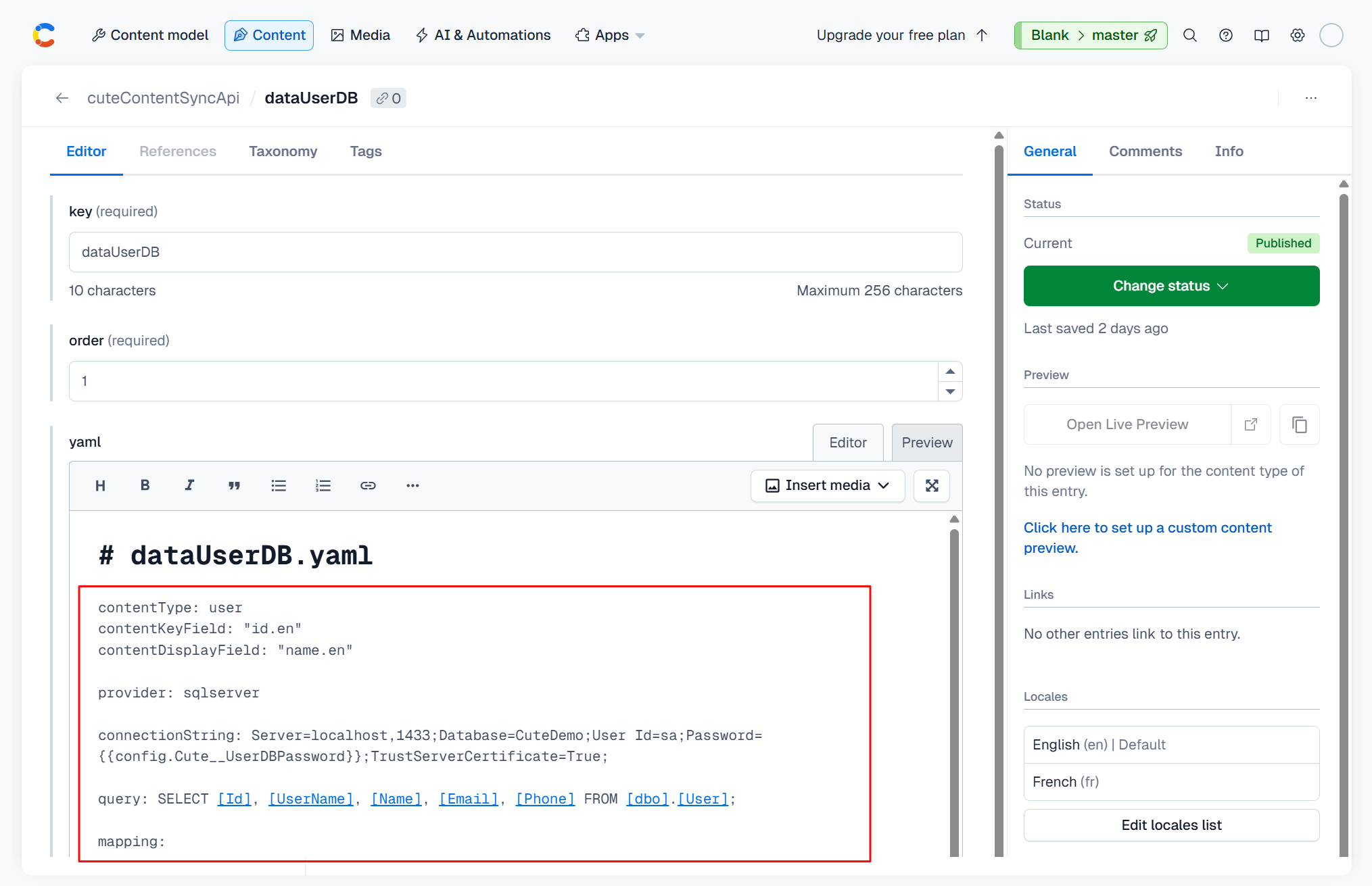Apply italic formatting in yaml toolbar
Screen dimensions: 1372x886
click(x=189, y=485)
